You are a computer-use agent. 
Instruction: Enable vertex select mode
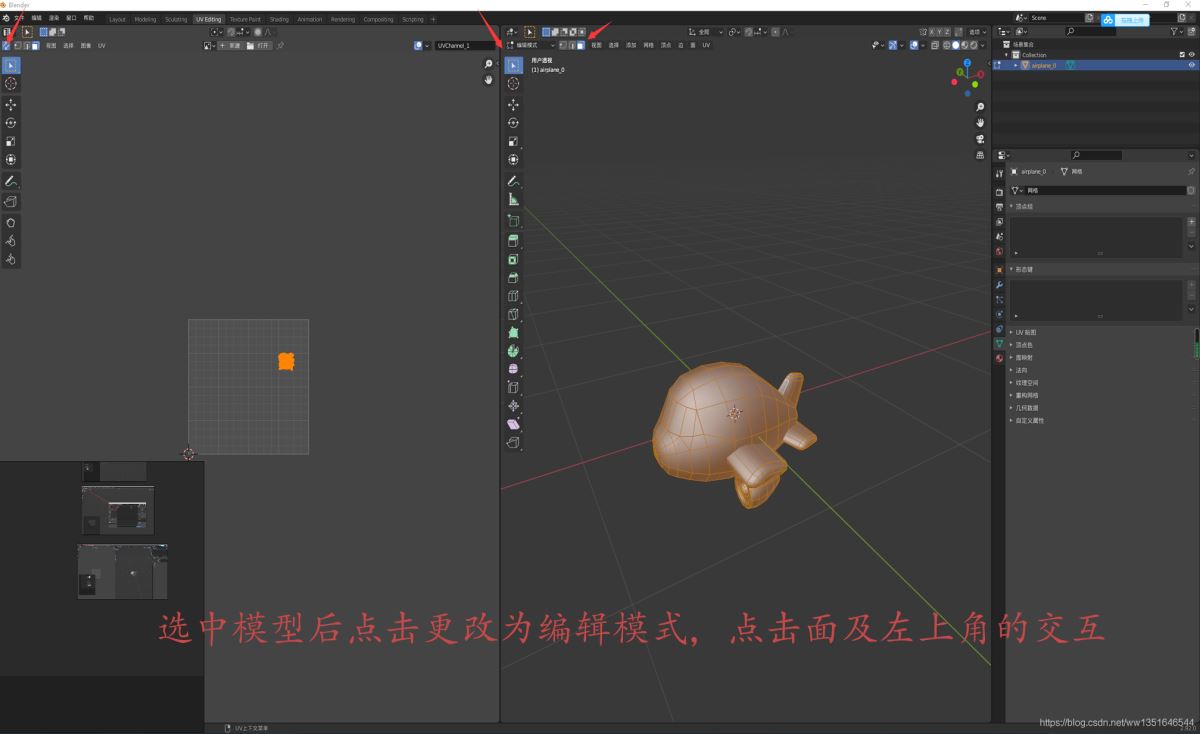[563, 44]
